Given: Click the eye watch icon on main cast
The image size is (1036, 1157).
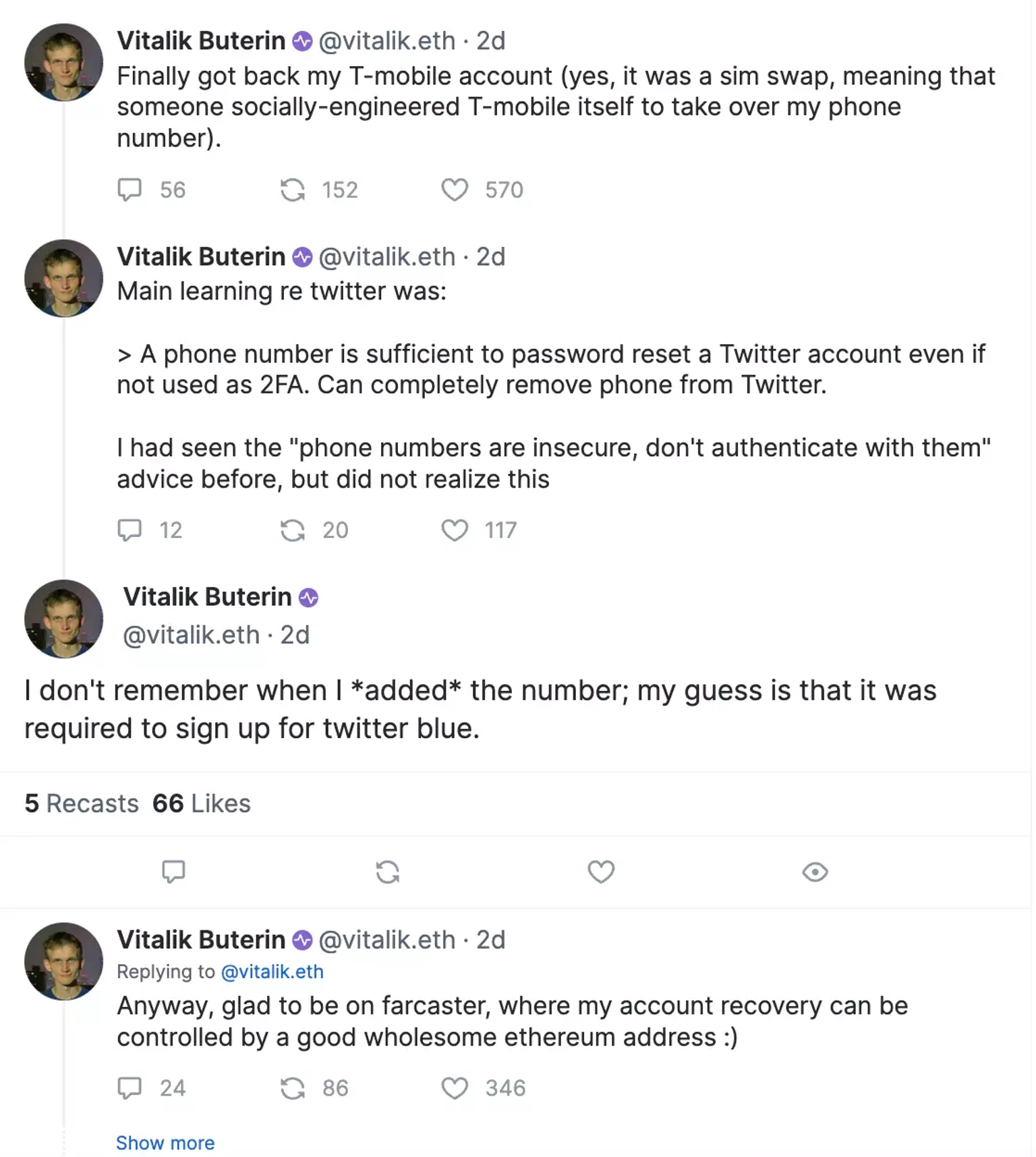Looking at the screenshot, I should click(815, 872).
